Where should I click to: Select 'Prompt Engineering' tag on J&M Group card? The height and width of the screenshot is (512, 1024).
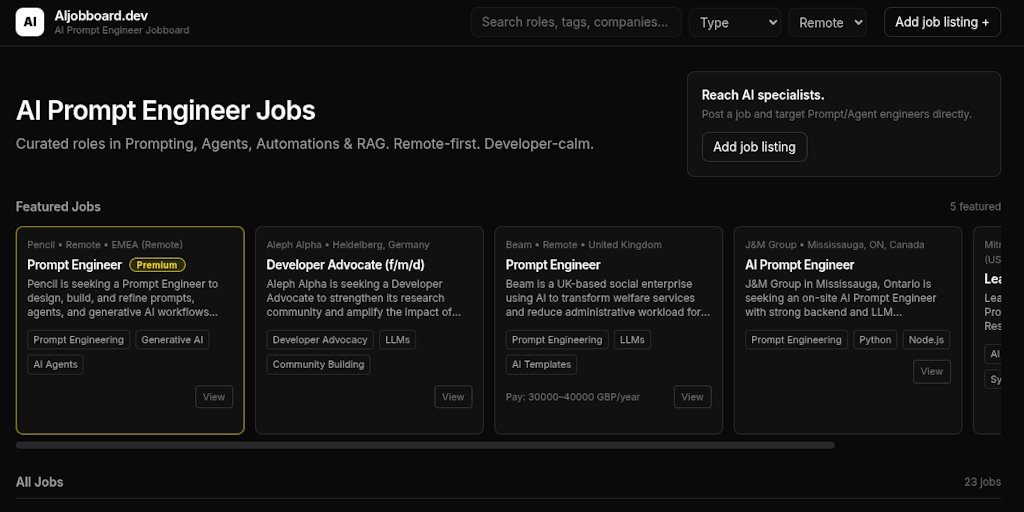[796, 340]
